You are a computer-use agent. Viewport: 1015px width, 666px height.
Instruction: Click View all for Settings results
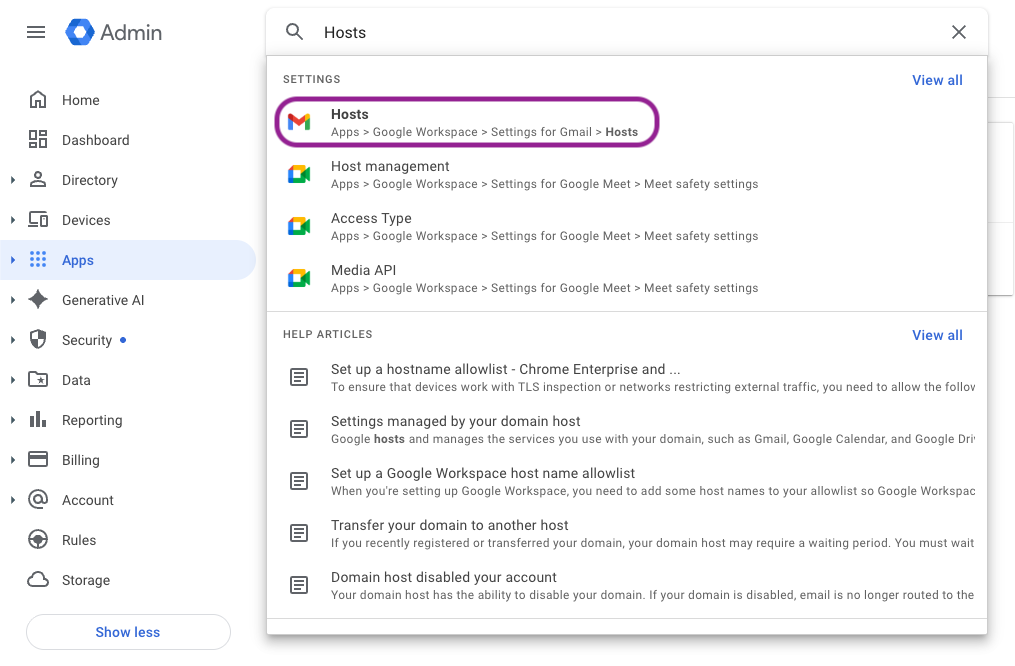(x=937, y=80)
